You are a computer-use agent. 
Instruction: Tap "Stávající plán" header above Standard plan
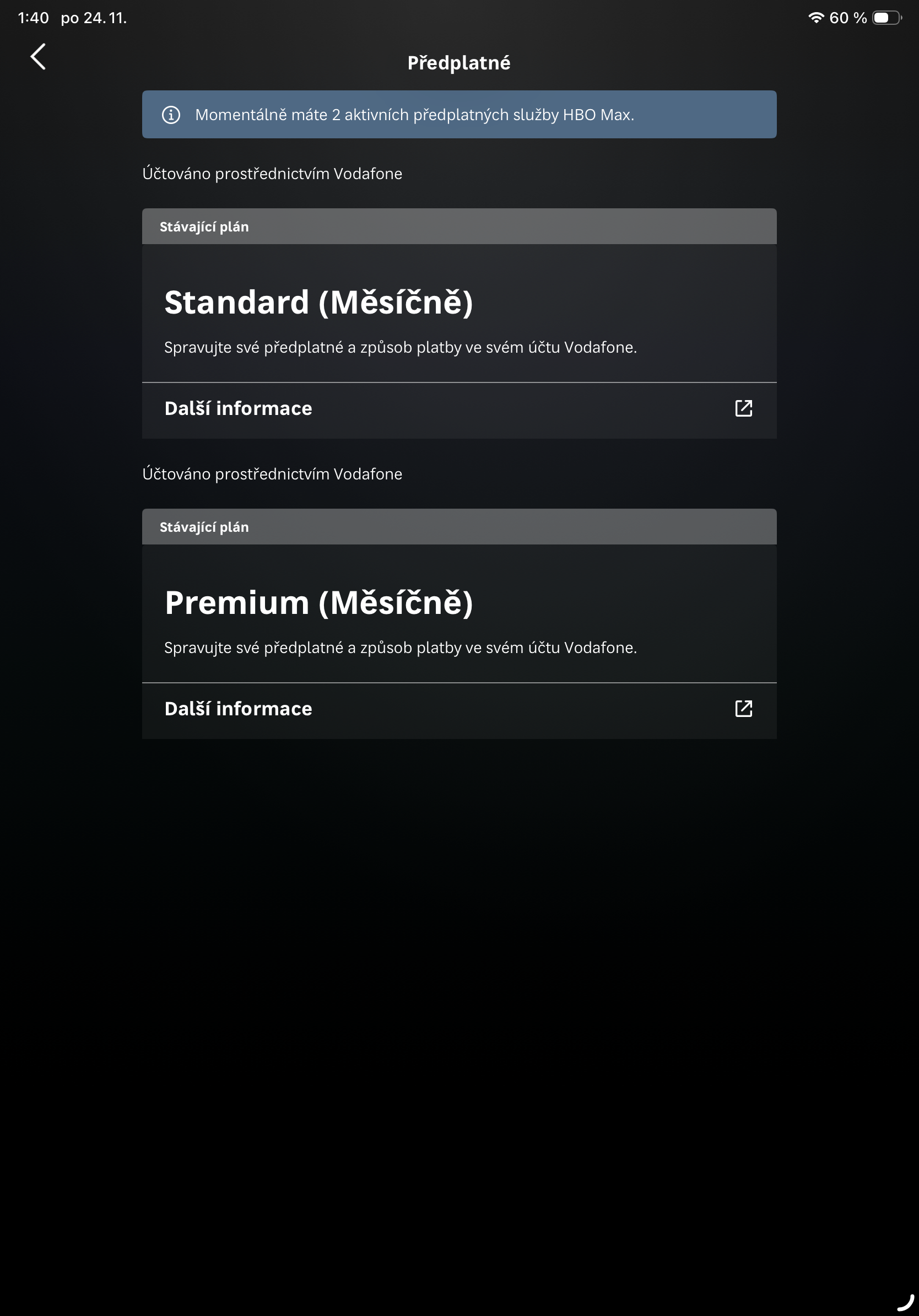coord(204,227)
